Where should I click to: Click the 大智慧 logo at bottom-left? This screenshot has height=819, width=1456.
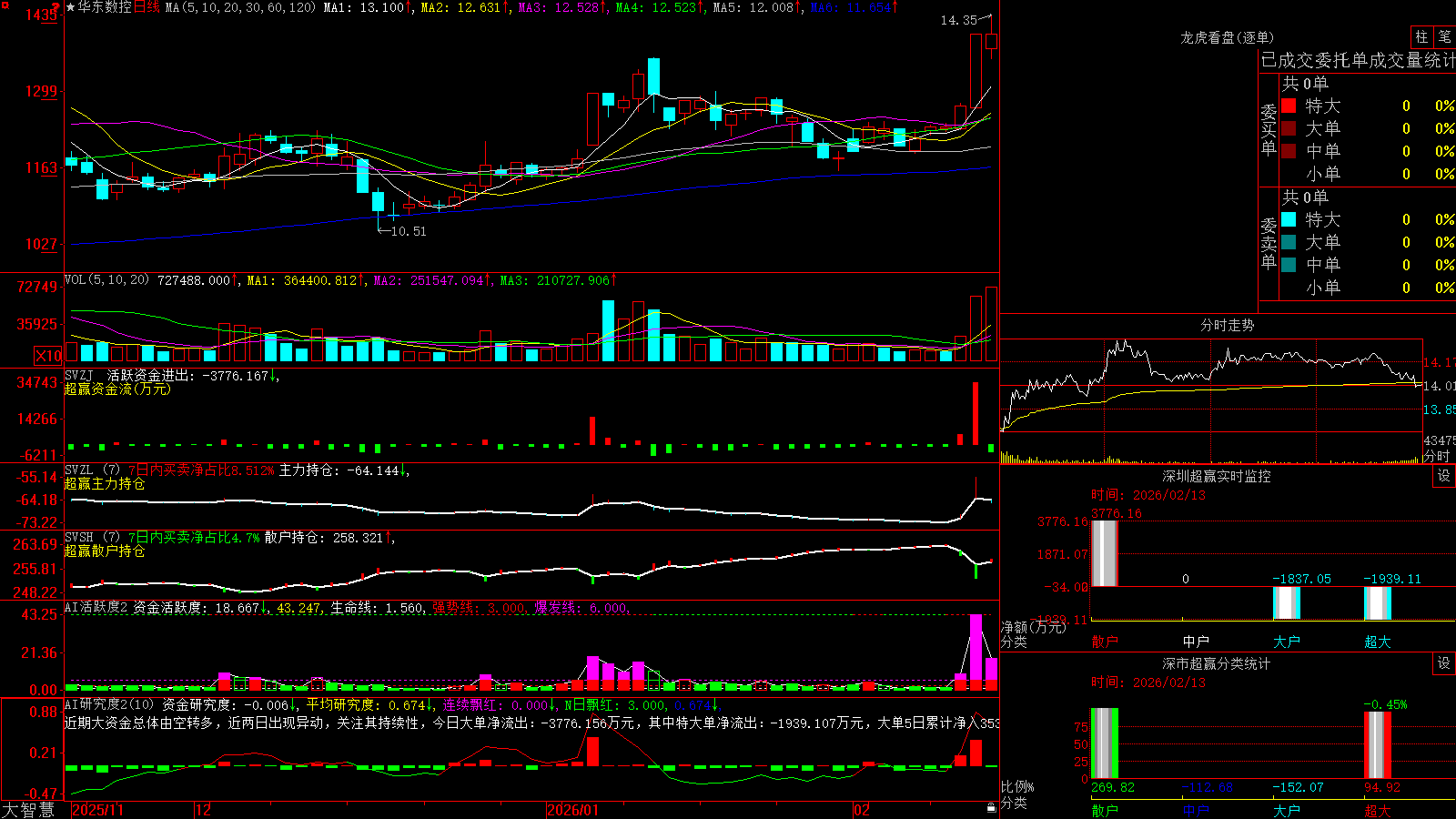pyautogui.click(x=28, y=810)
